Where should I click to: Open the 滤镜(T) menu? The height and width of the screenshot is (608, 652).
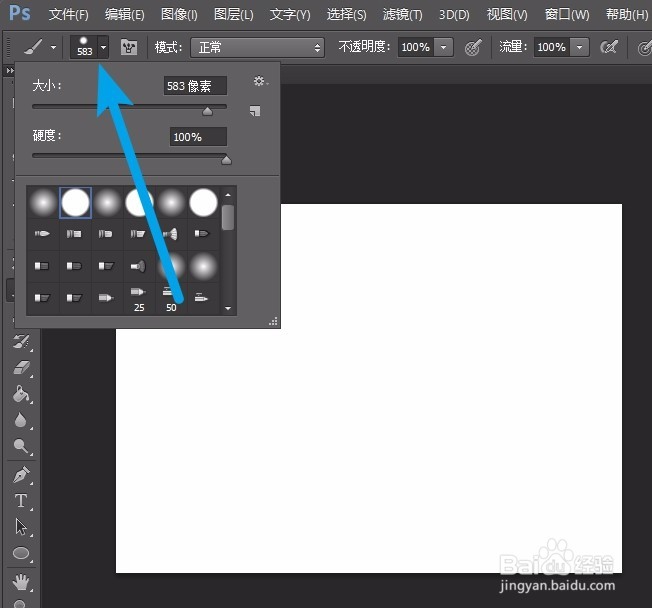402,15
